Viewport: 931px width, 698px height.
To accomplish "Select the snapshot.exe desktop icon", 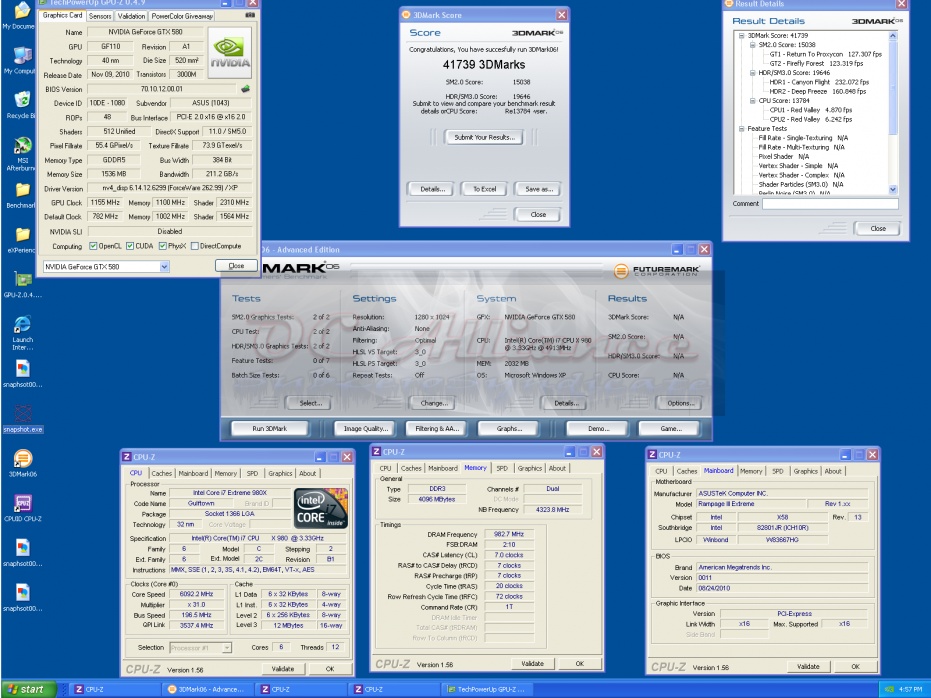I will click(23, 413).
